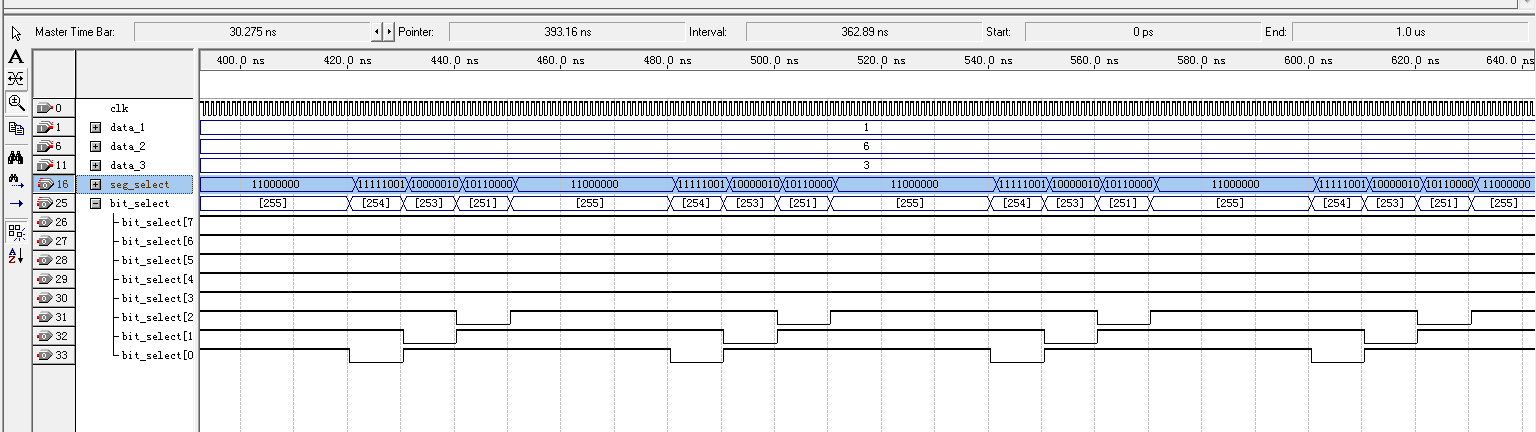The width and height of the screenshot is (1536, 432).
Task: Select the arrow Selection tool
Action: pos(15,32)
